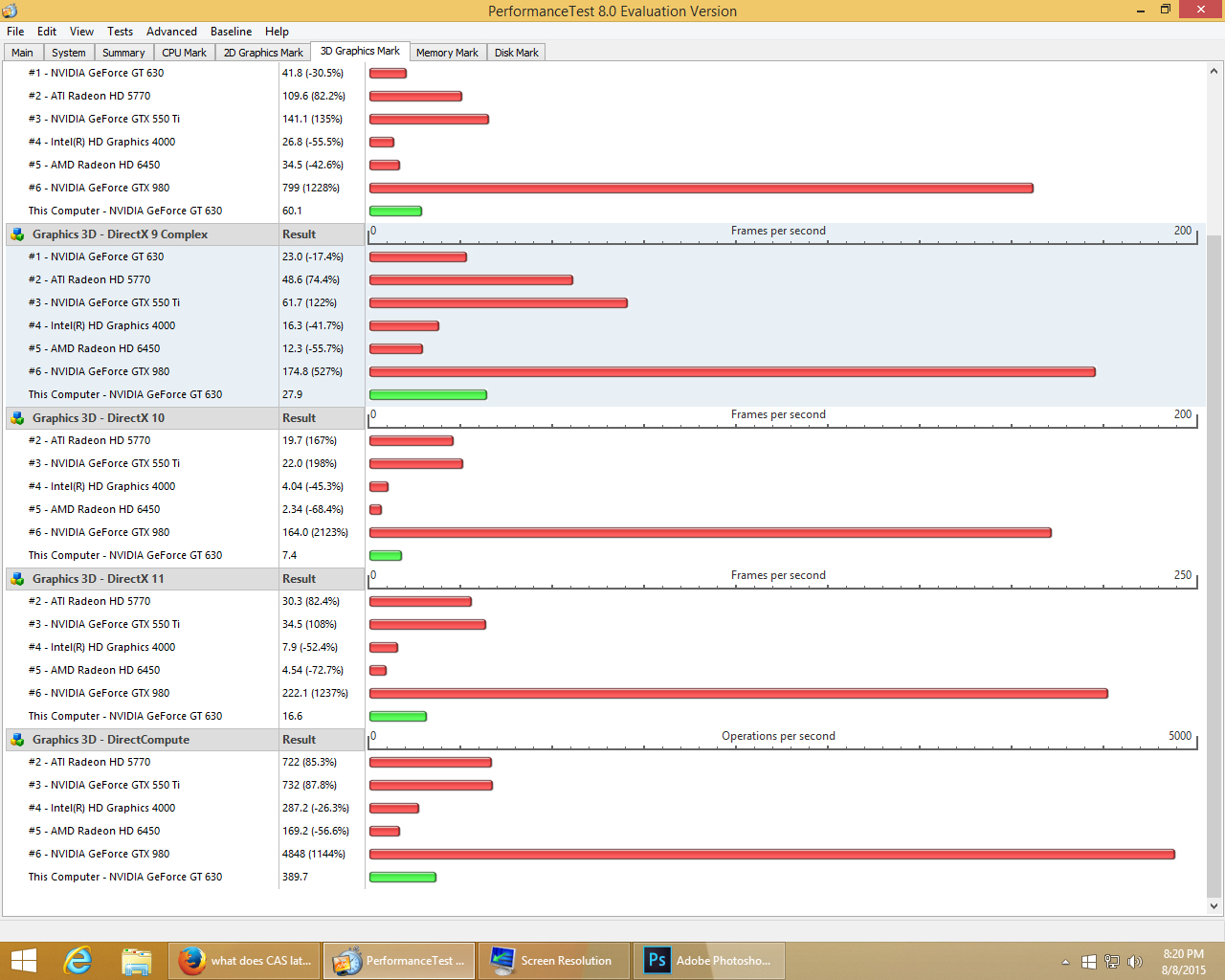
Task: Show hidden system tray icons
Action: pyautogui.click(x=1066, y=962)
